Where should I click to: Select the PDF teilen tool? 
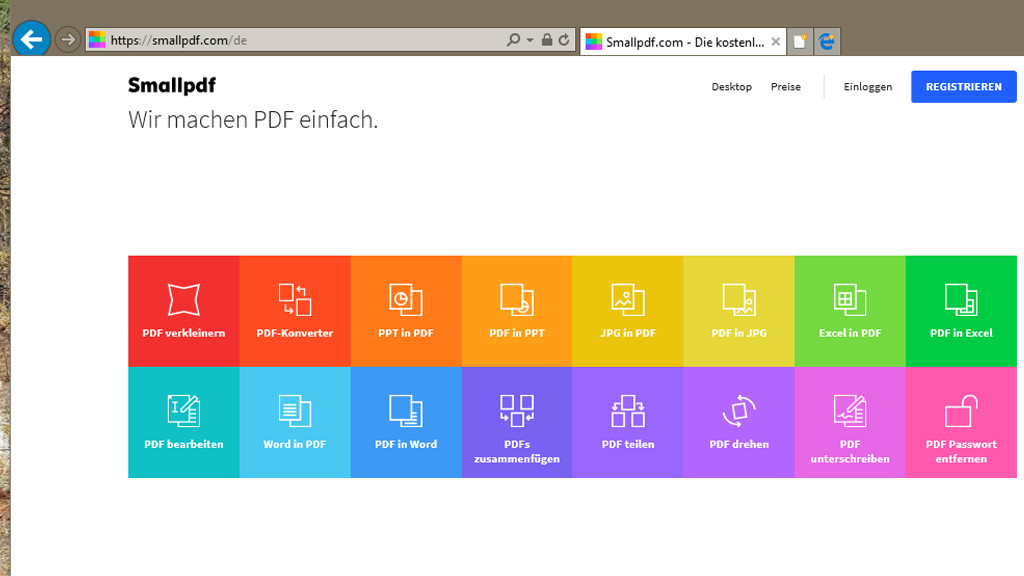click(x=628, y=421)
